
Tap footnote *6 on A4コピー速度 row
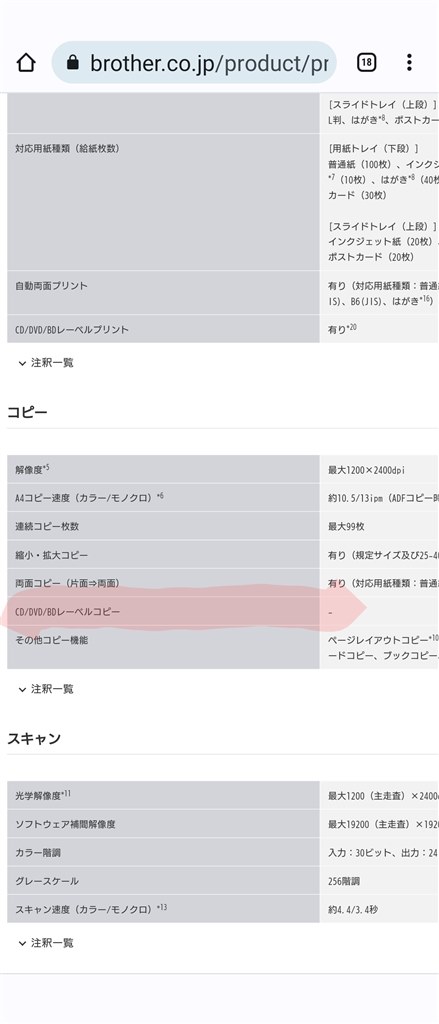(x=160, y=496)
